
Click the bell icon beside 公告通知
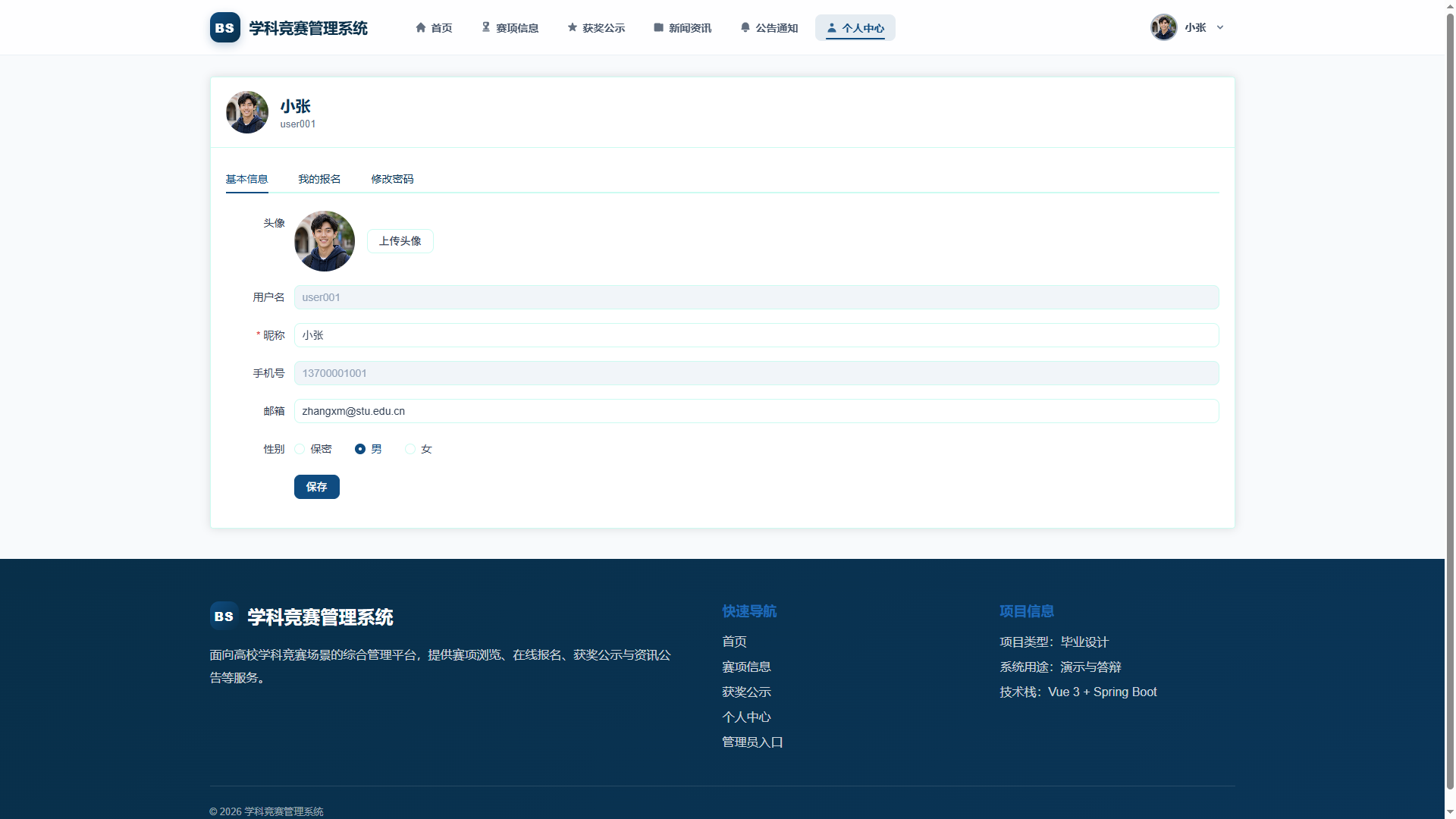pos(745,27)
